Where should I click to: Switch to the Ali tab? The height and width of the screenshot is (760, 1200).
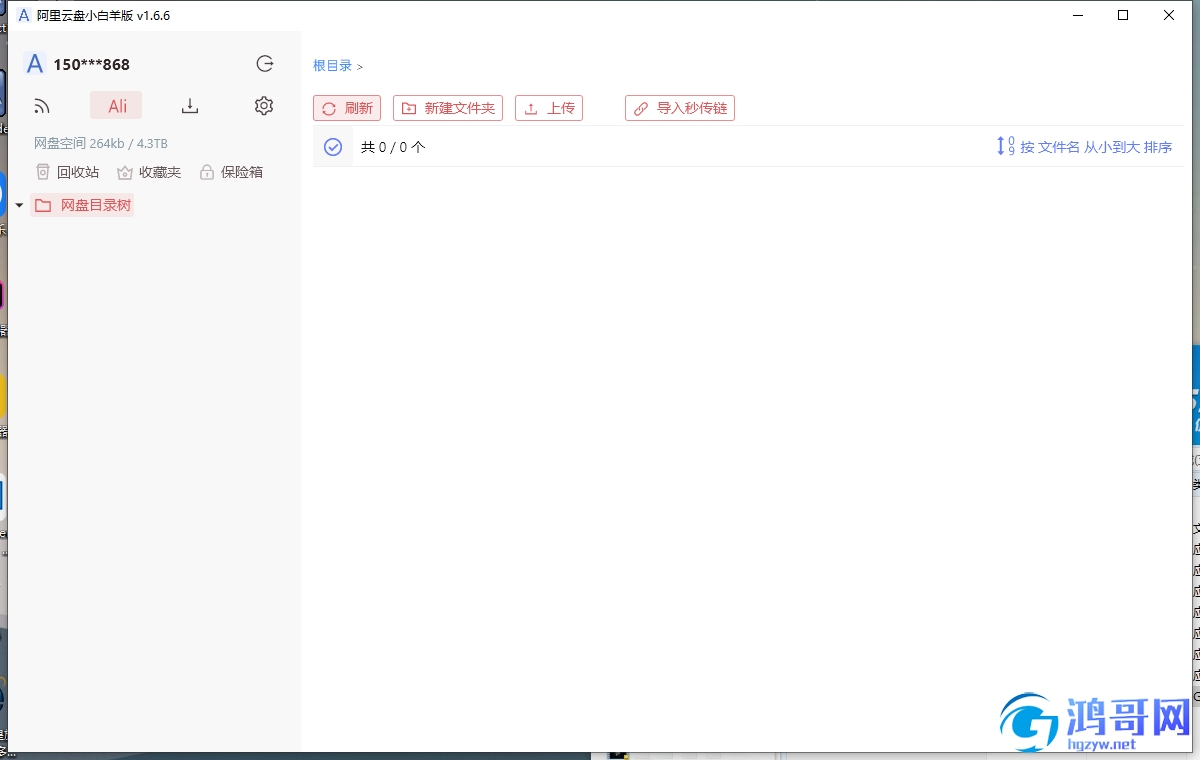pyautogui.click(x=116, y=106)
